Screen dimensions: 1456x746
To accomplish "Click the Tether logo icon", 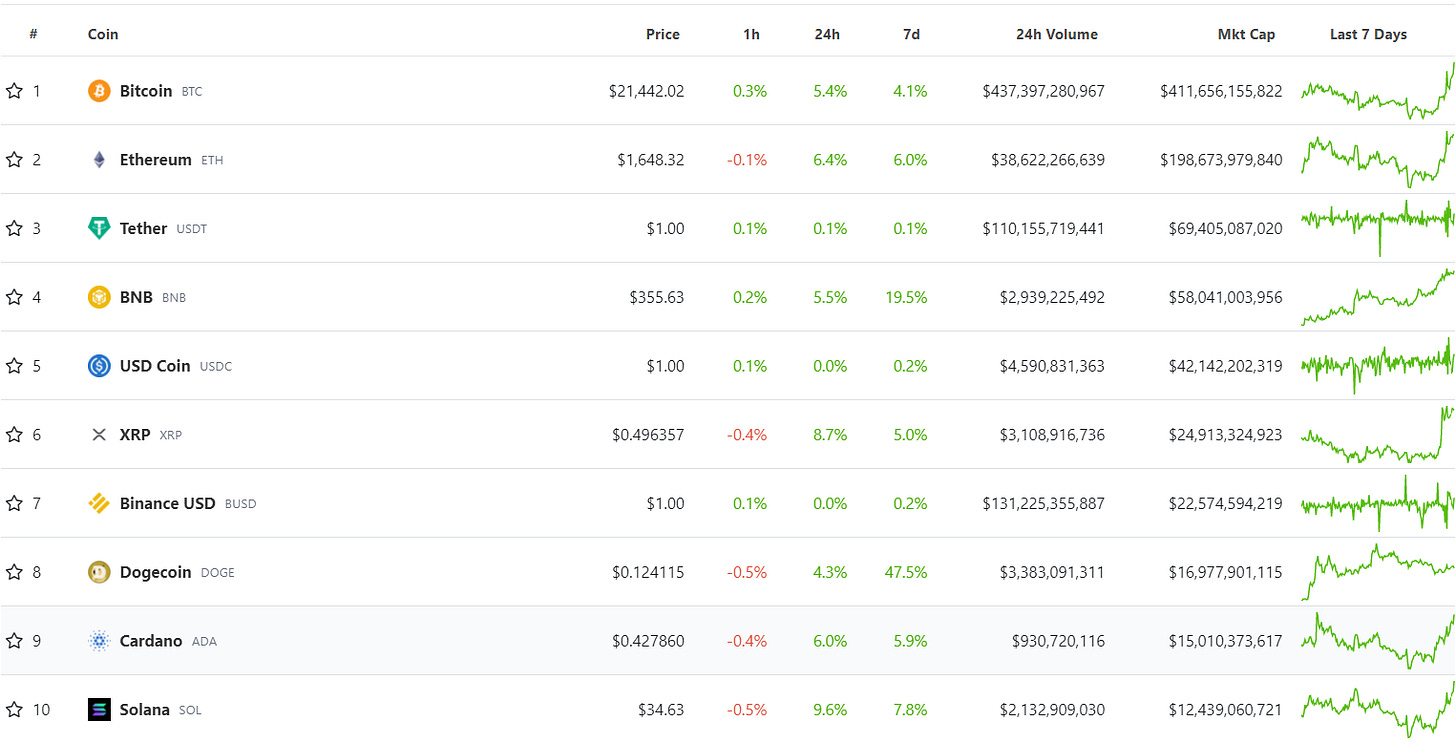I will [99, 229].
